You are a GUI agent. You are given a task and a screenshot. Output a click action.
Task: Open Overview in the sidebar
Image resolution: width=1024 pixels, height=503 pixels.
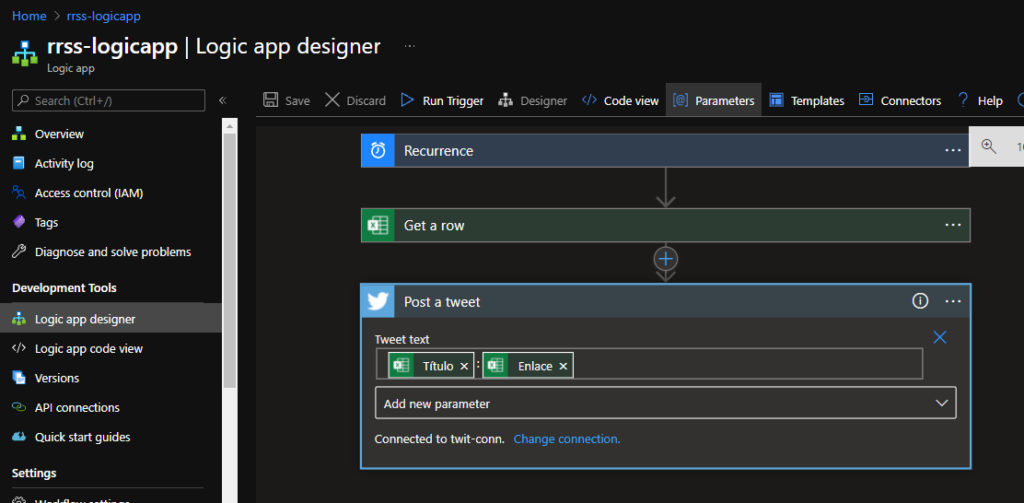pyautogui.click(x=59, y=134)
